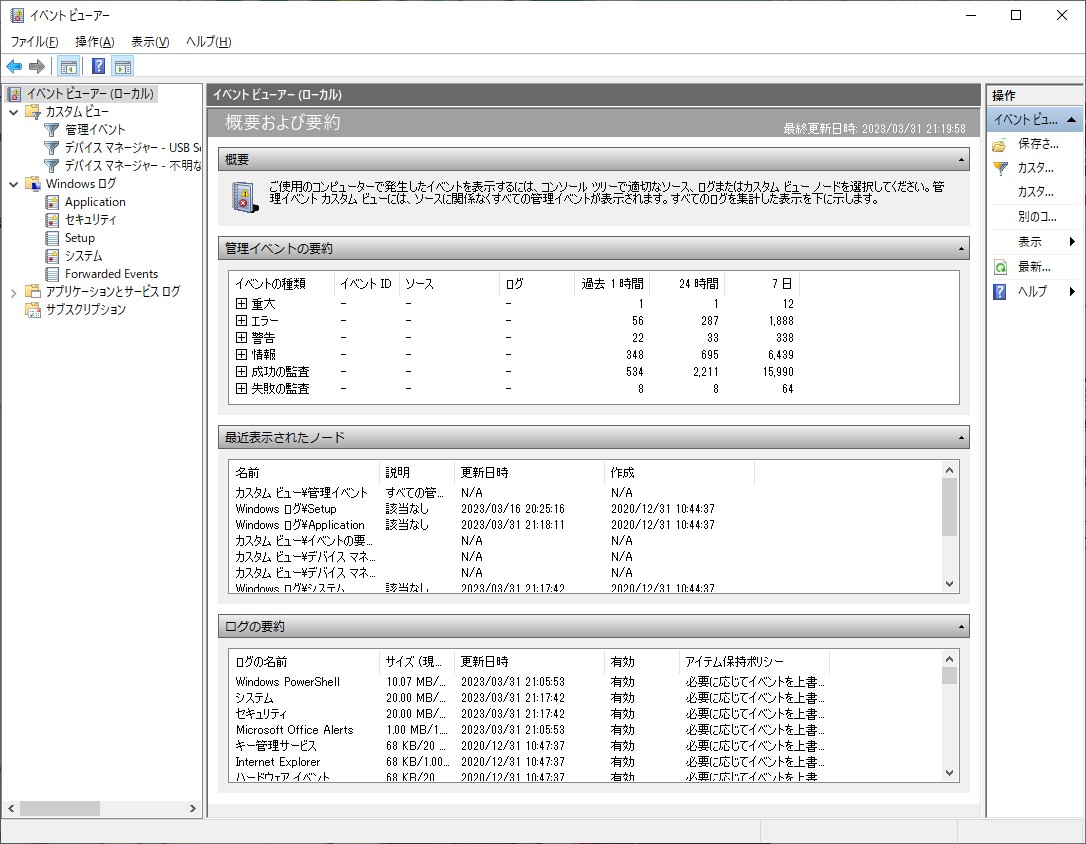Expand the 警告 event type row
The height and width of the screenshot is (844, 1086).
pos(241,337)
